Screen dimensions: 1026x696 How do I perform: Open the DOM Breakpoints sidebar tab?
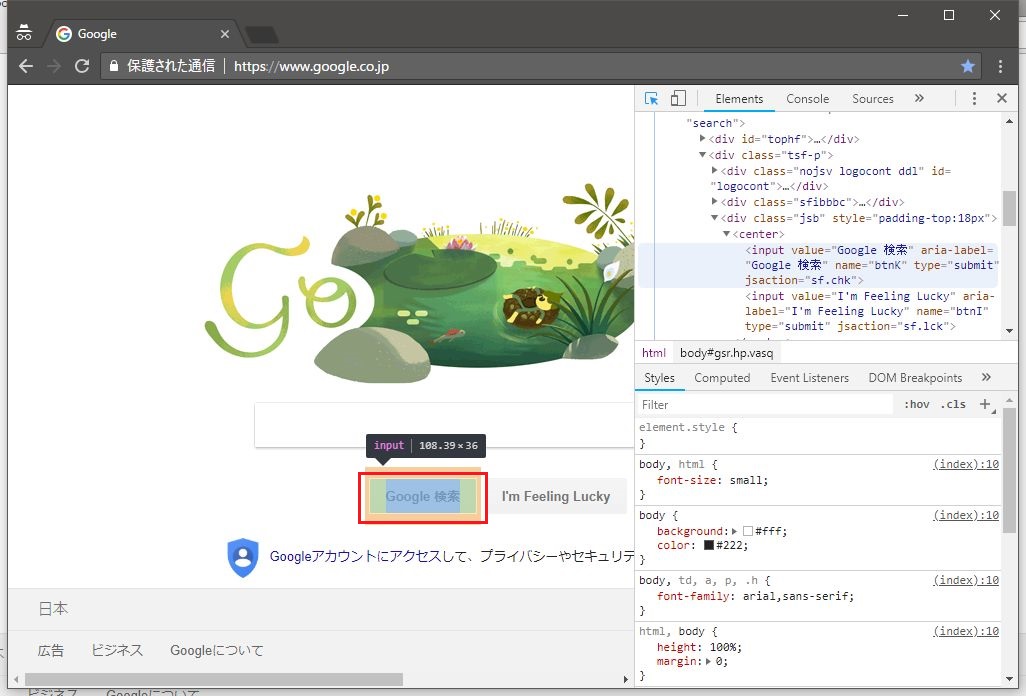click(915, 378)
